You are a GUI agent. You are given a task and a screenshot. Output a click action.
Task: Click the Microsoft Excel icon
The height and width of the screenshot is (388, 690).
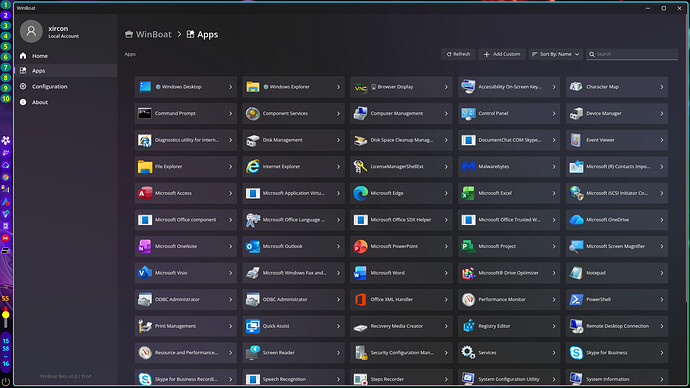coord(468,193)
